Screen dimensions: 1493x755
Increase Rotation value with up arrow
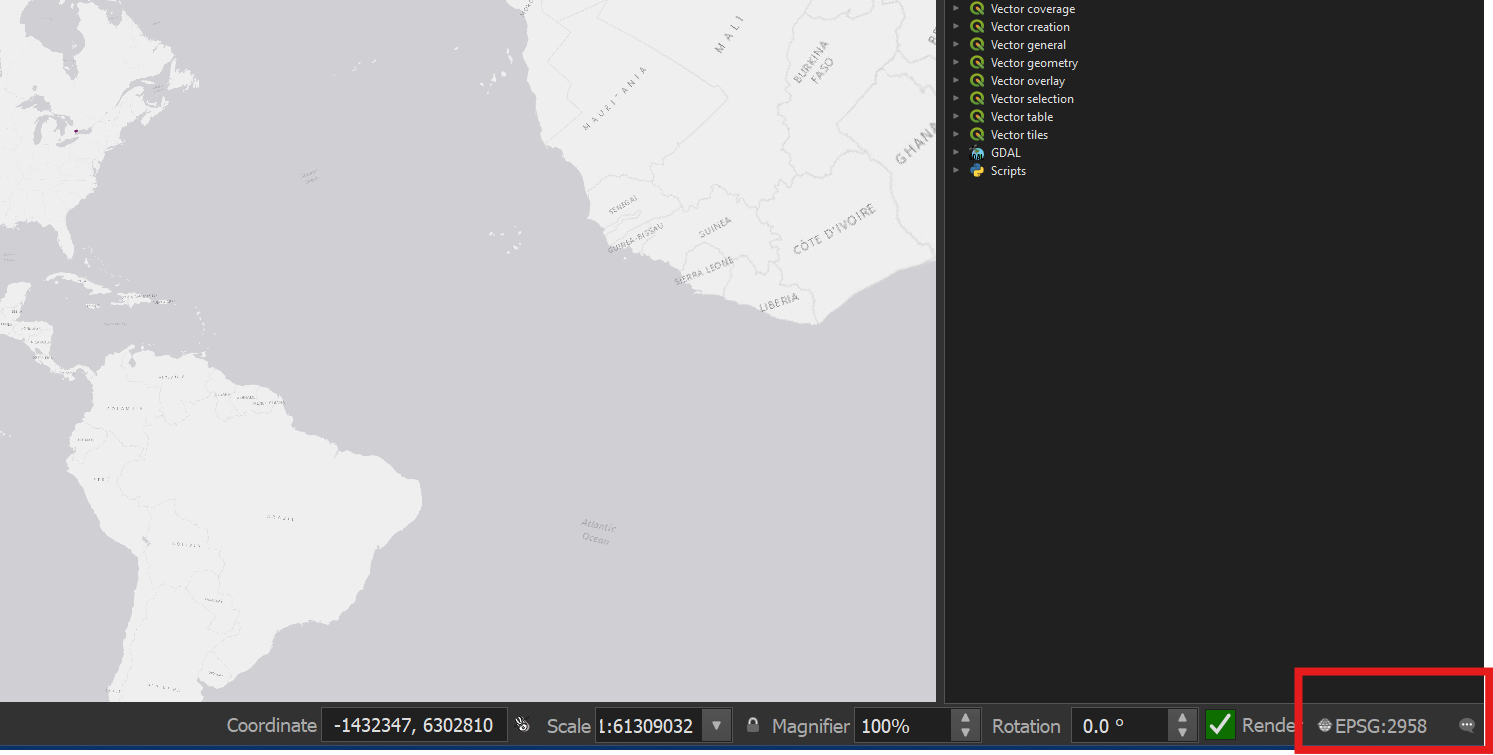(x=1183, y=718)
